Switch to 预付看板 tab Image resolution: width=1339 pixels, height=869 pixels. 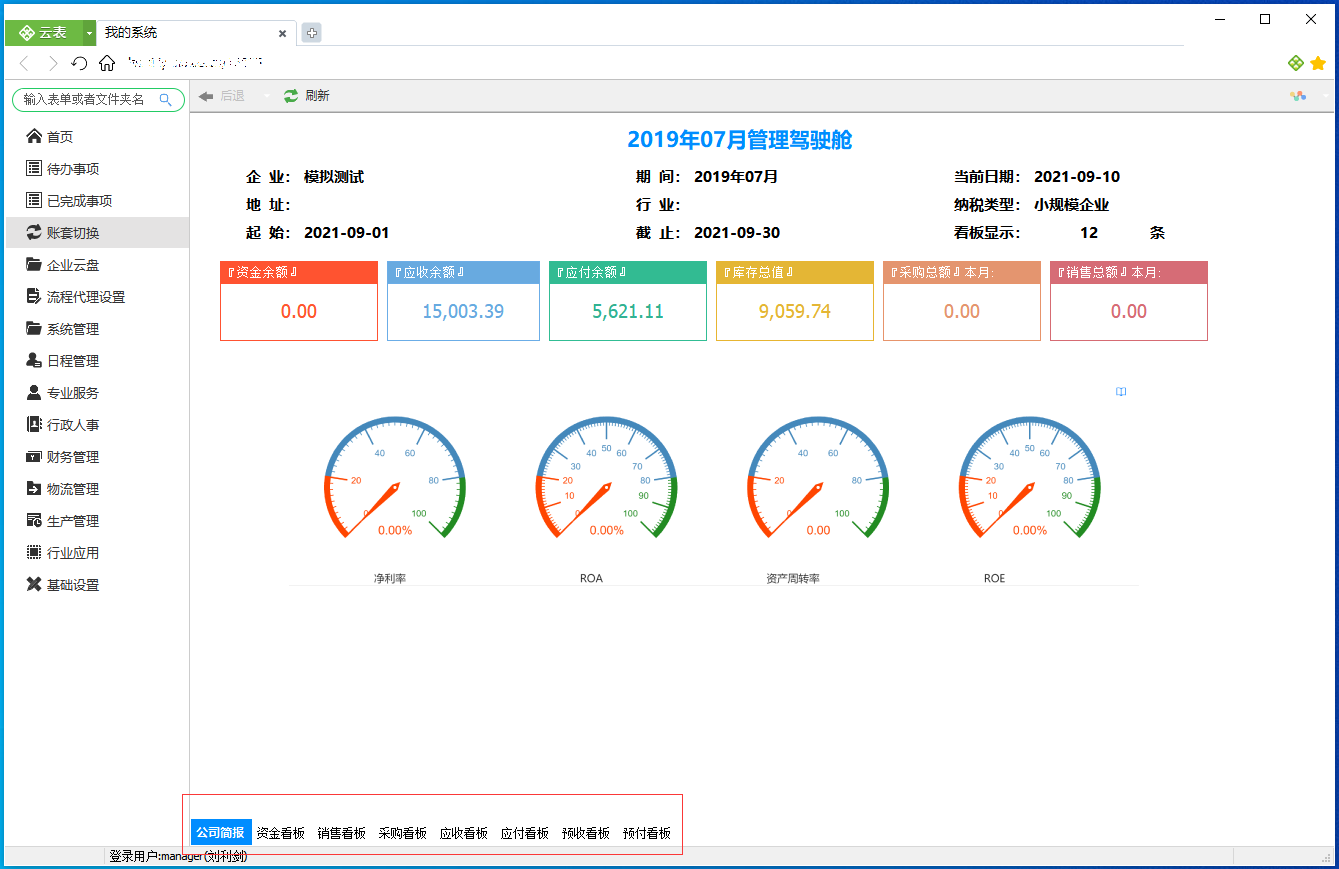click(647, 832)
